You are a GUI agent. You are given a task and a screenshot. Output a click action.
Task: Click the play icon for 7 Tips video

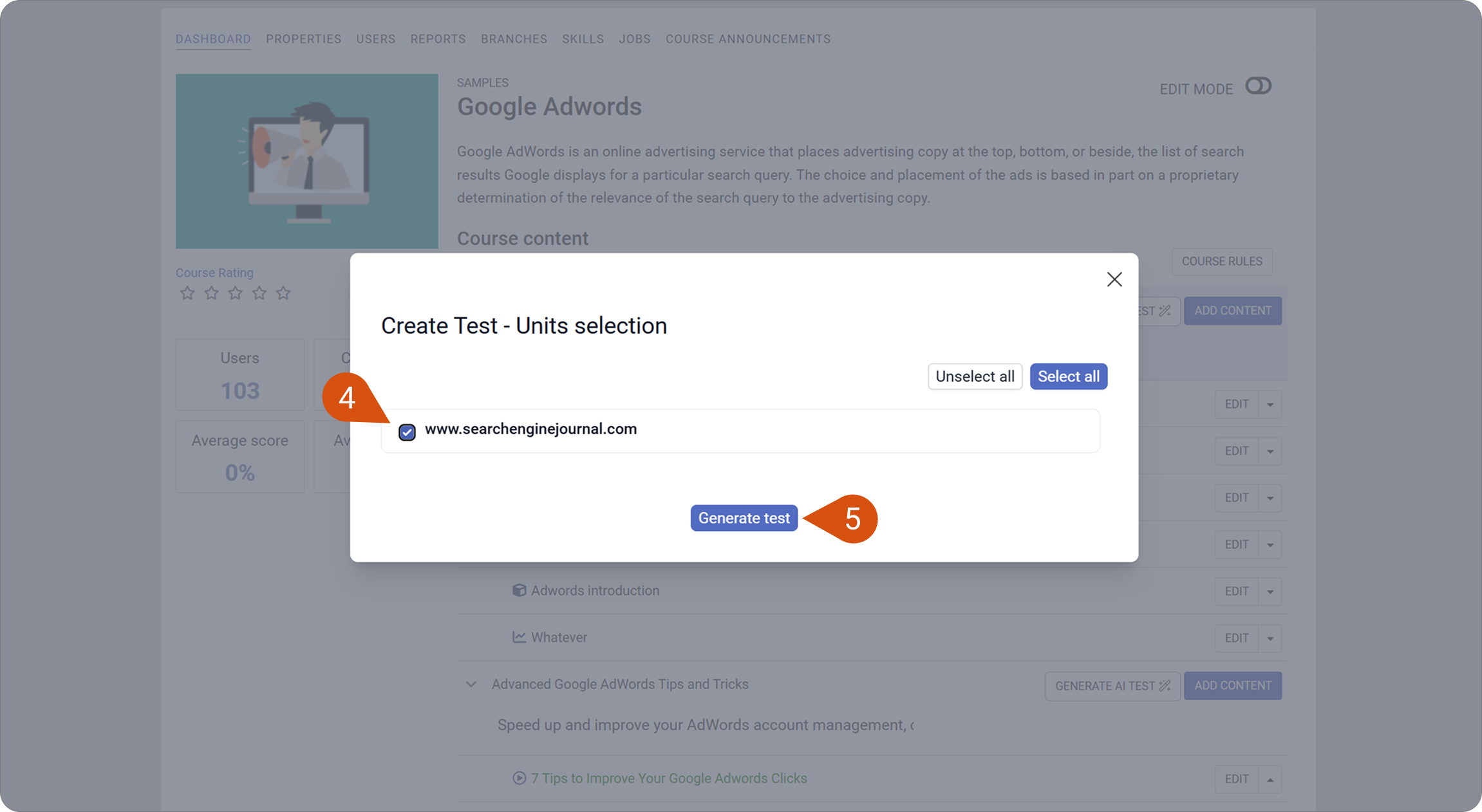[519, 778]
